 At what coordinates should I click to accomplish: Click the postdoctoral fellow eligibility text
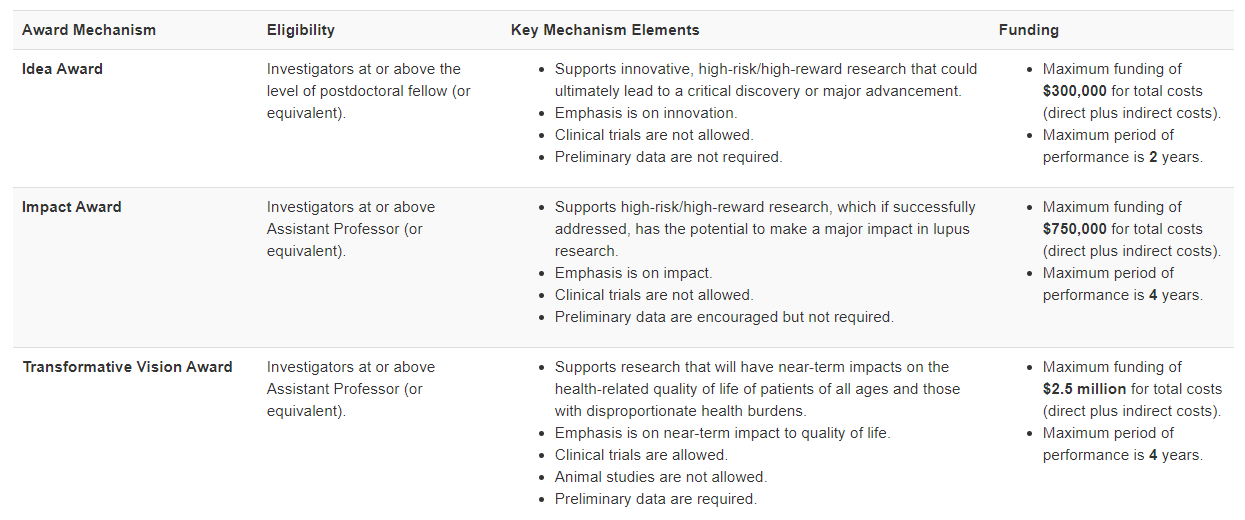pyautogui.click(x=368, y=91)
